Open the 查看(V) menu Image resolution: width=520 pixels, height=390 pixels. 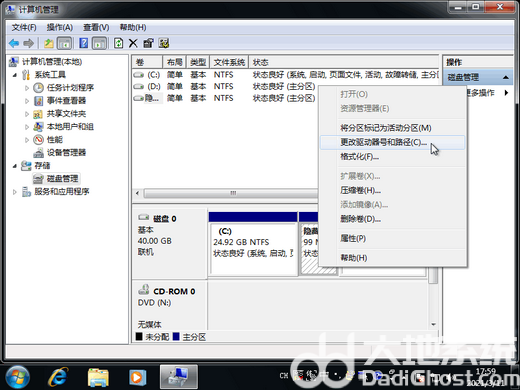coord(96,27)
